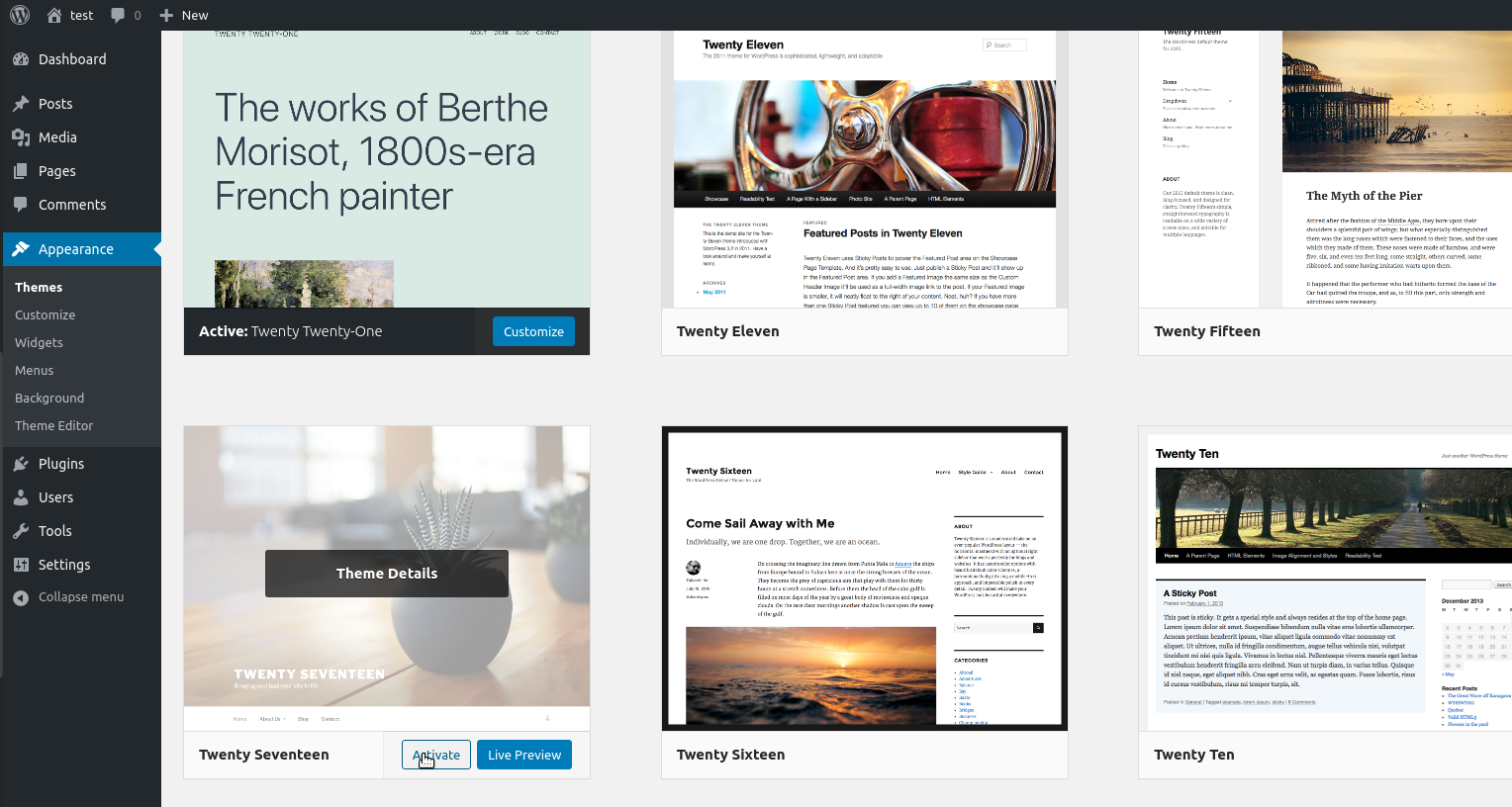Open the comments bubble icon in admin bar

[x=119, y=15]
